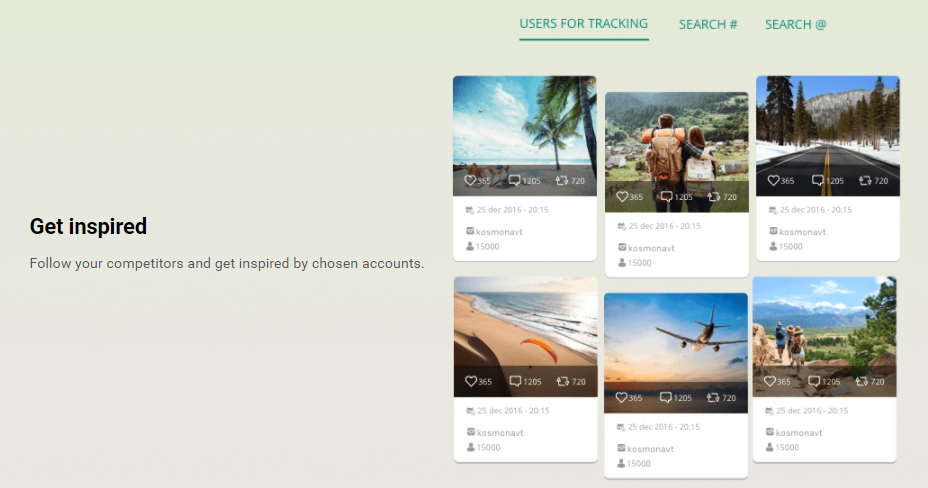This screenshot has height=488, width=928.
Task: Open the backpacker couple photo
Action: 676,152
